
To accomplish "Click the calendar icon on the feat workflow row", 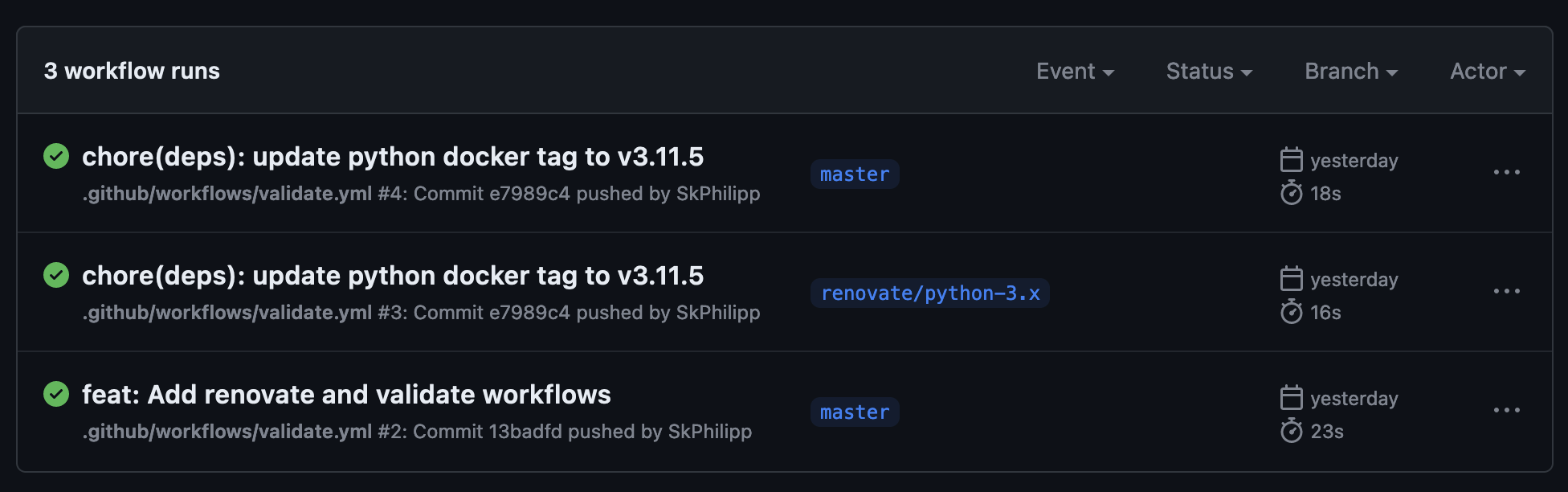I will click(x=1292, y=398).
